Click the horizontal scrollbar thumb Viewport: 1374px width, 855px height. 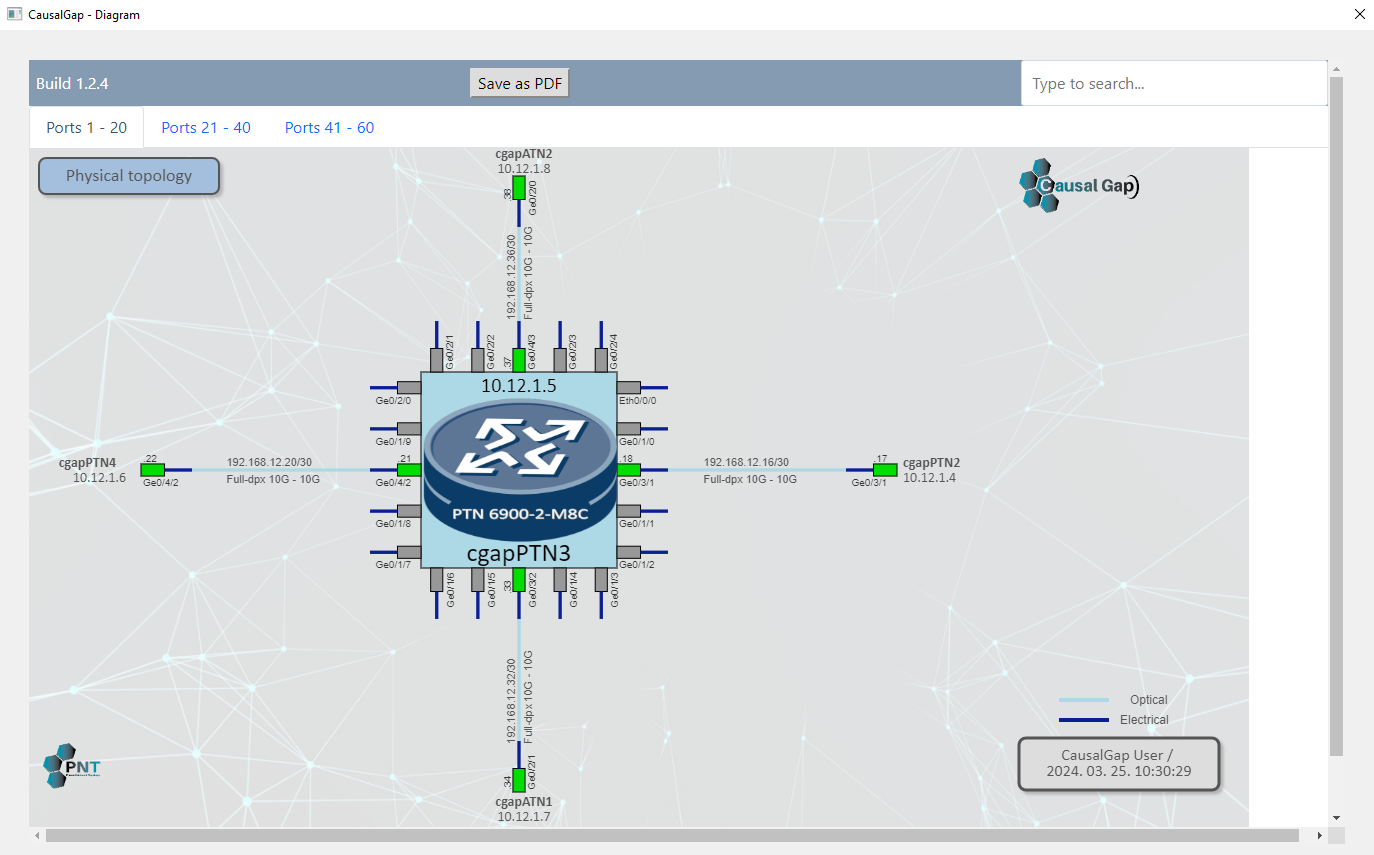pyautogui.click(x=672, y=835)
